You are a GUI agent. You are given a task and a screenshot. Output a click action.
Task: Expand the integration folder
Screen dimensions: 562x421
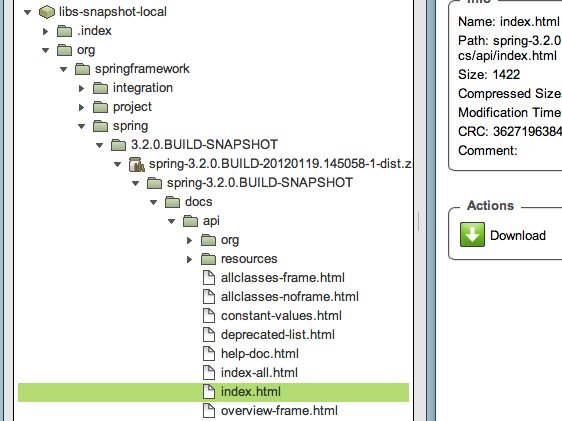(81, 88)
